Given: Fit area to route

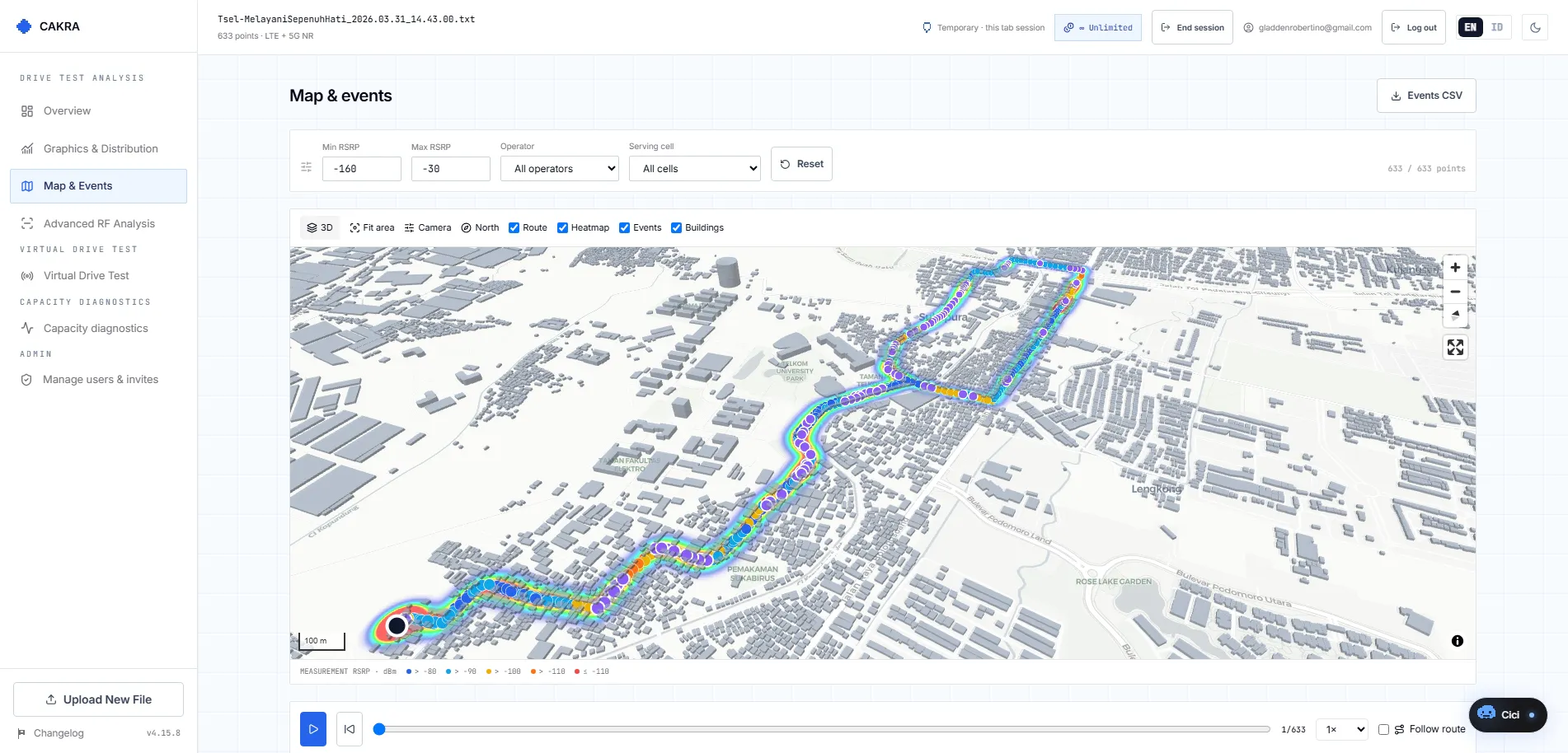Looking at the screenshot, I should (372, 227).
